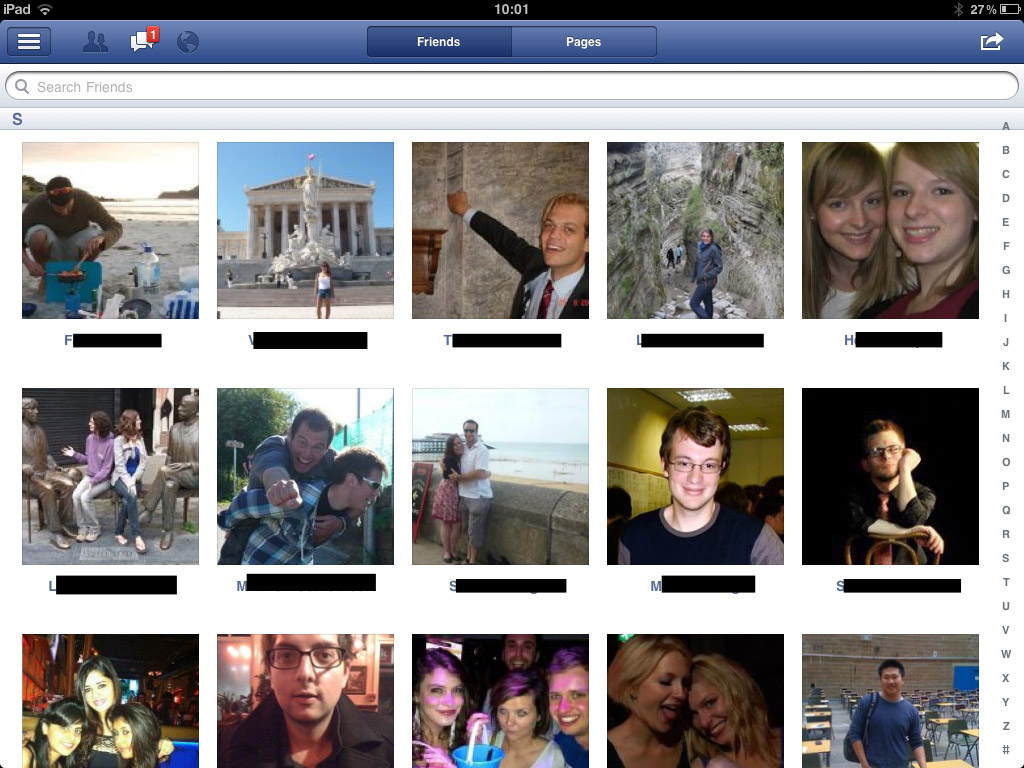Image resolution: width=1024 pixels, height=768 pixels.
Task: Jump to letter C in index
Action: click(x=1006, y=174)
